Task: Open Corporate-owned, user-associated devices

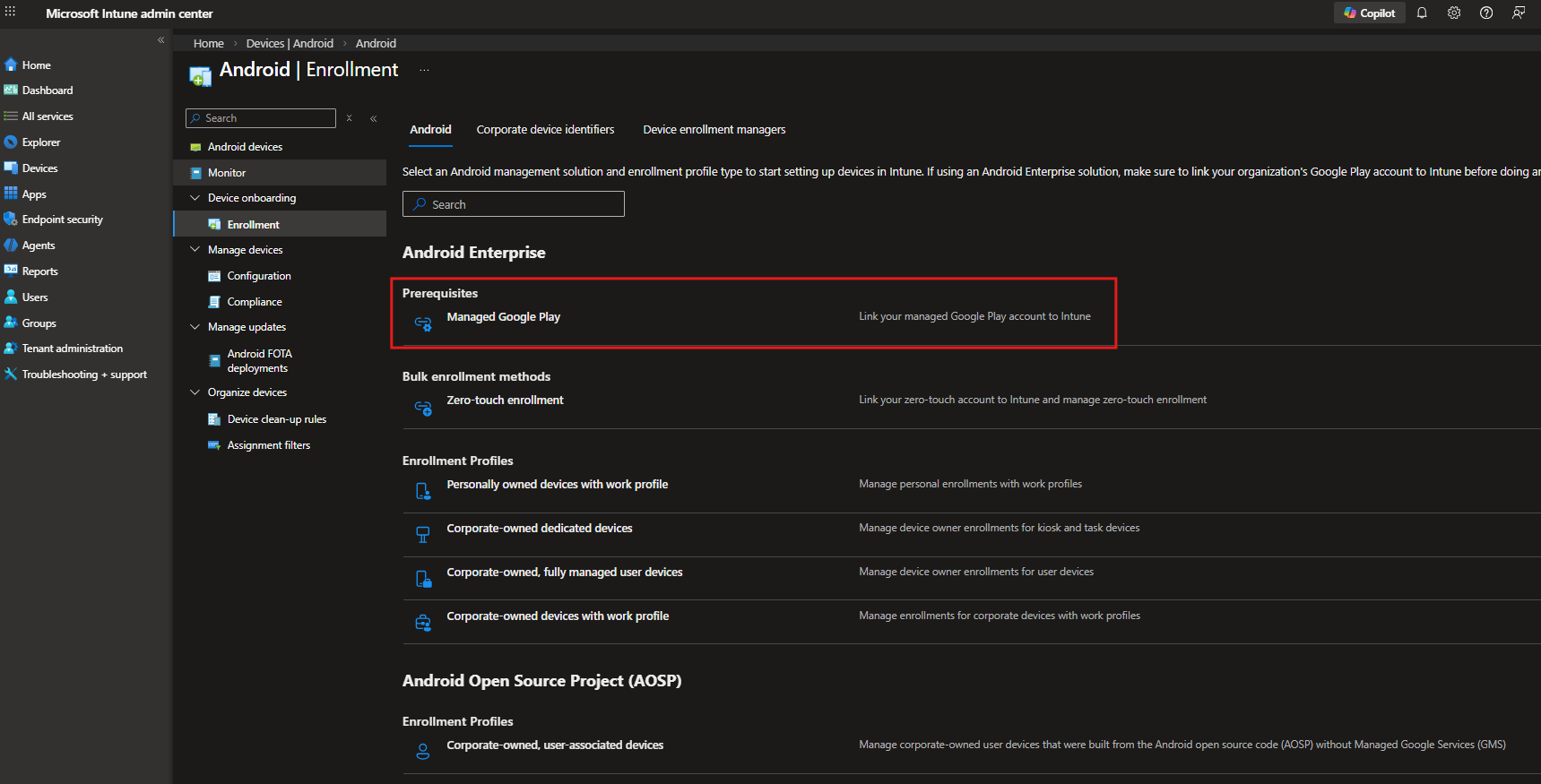Action: (x=555, y=745)
